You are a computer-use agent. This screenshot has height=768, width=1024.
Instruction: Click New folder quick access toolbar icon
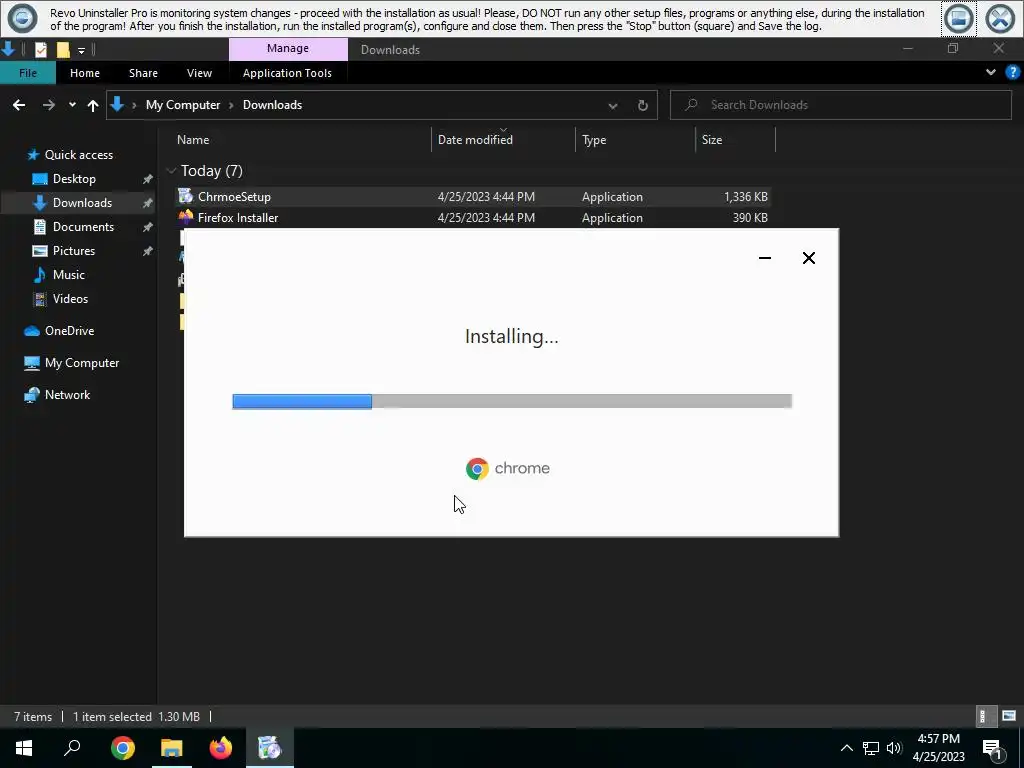[x=63, y=50]
